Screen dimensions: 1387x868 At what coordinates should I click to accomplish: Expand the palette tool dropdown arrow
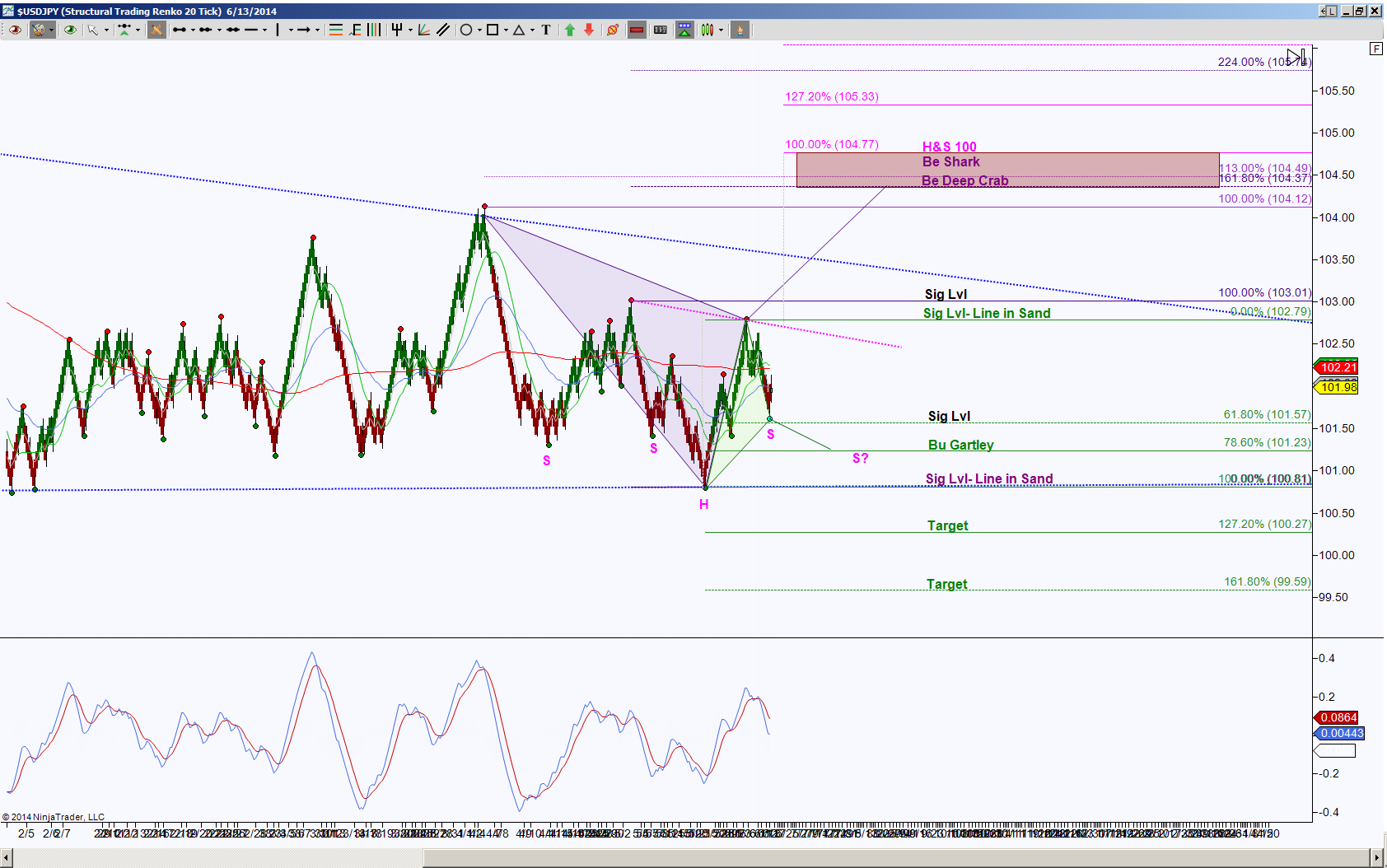[52, 30]
